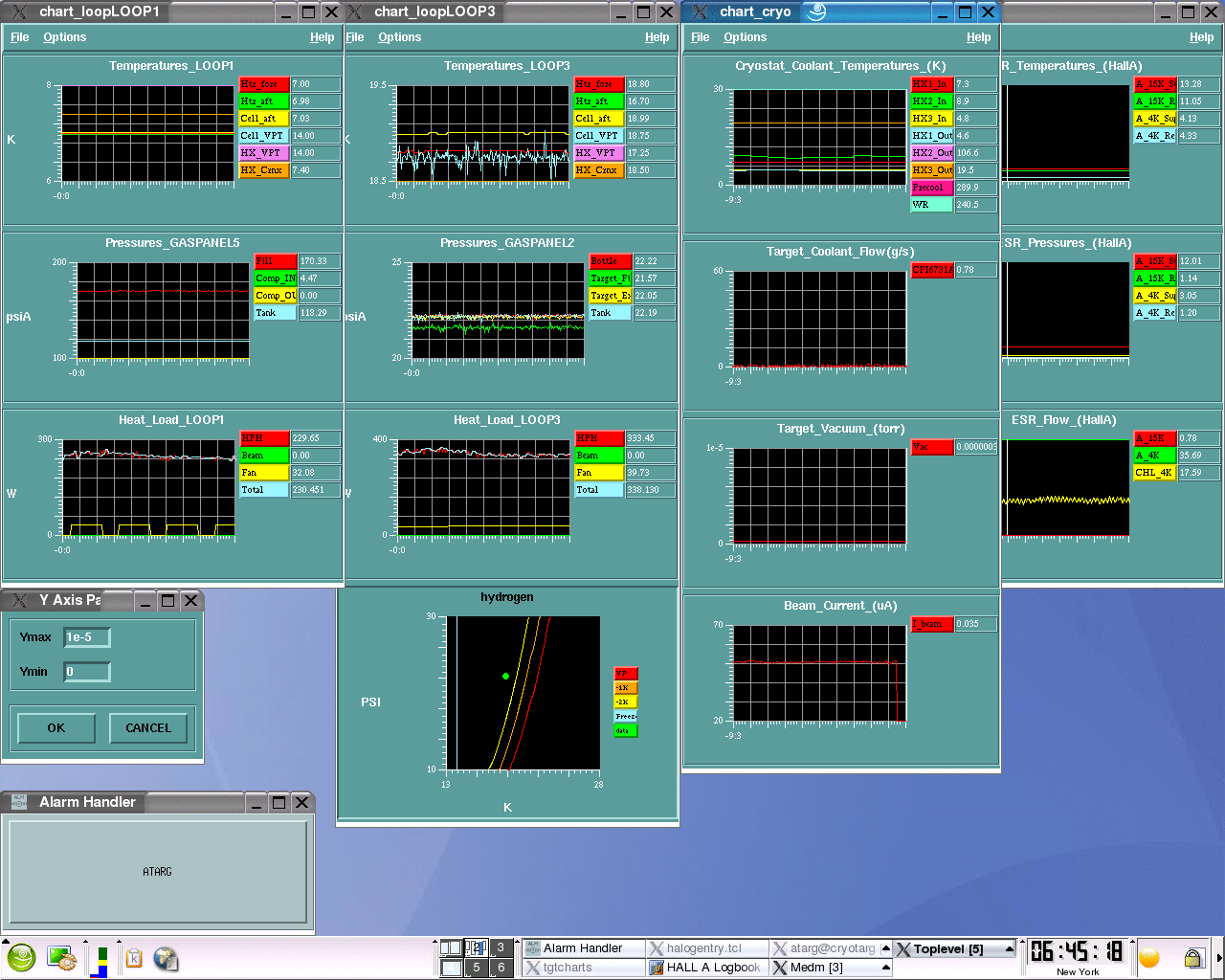Expand the Toplevel [5] taskbar group arrow
This screenshot has height=980, width=1225.
pos(1009,948)
